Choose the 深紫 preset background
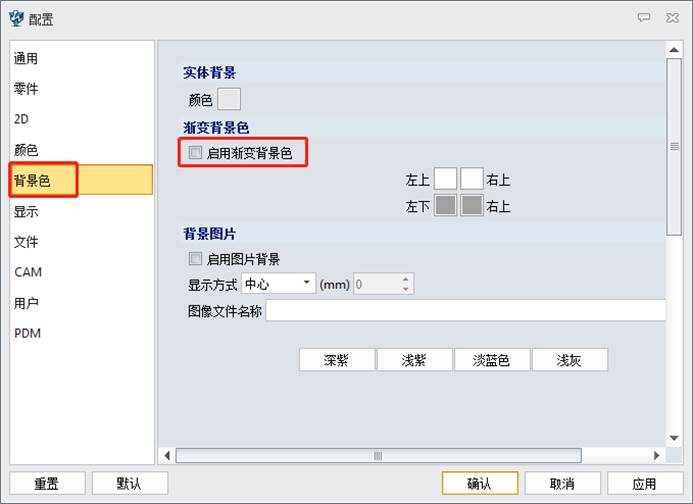This screenshot has height=504, width=693. click(x=336, y=360)
